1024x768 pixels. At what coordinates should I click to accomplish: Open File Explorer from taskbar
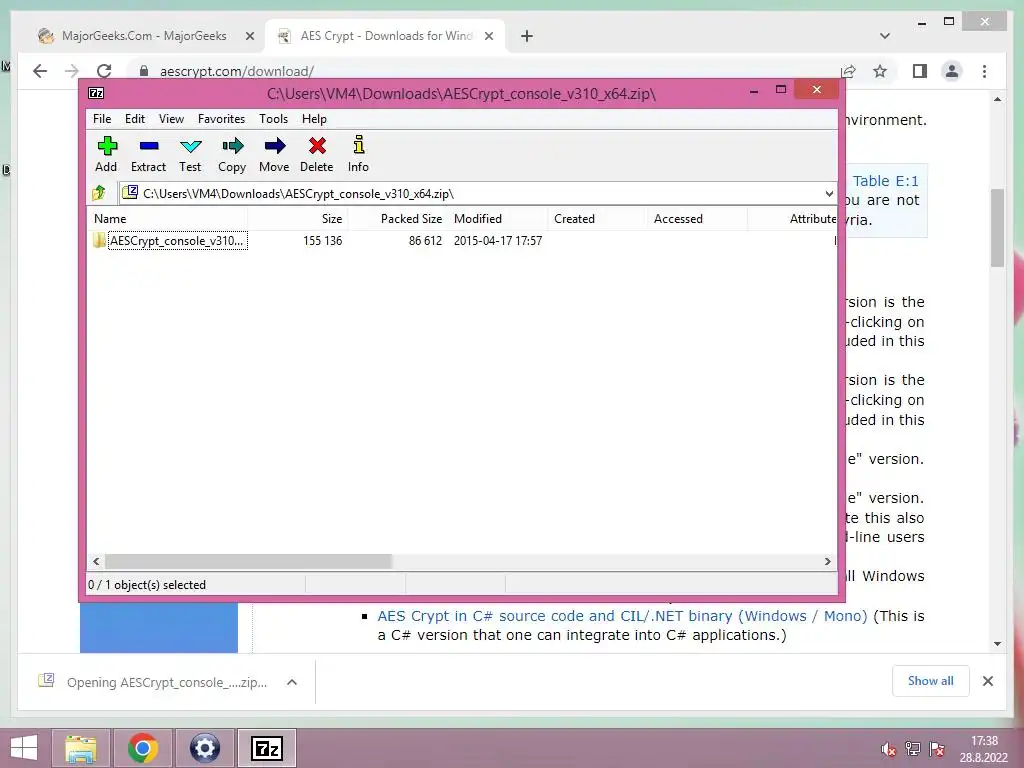click(80, 748)
